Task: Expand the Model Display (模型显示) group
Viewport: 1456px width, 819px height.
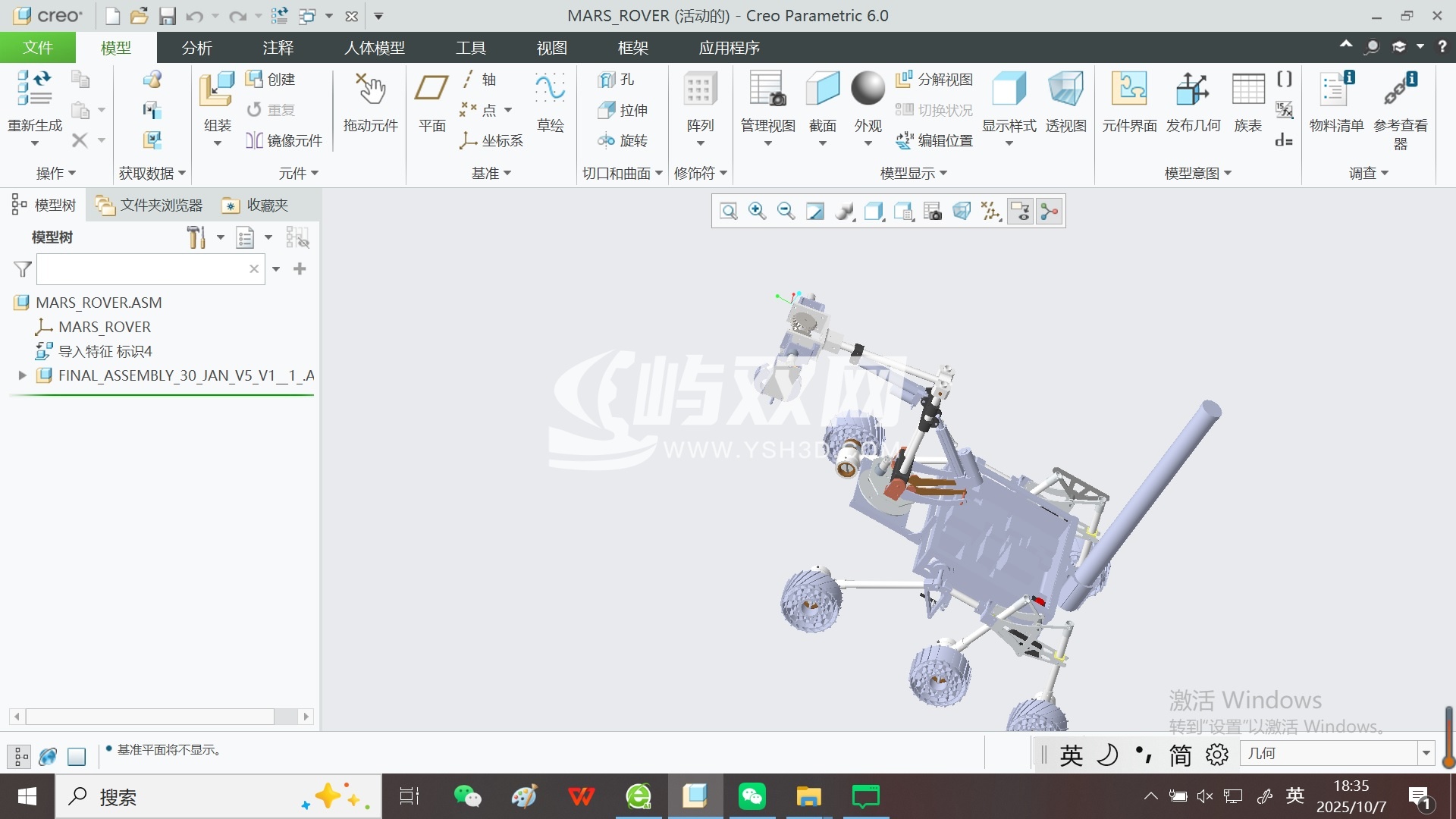Action: tap(914, 174)
